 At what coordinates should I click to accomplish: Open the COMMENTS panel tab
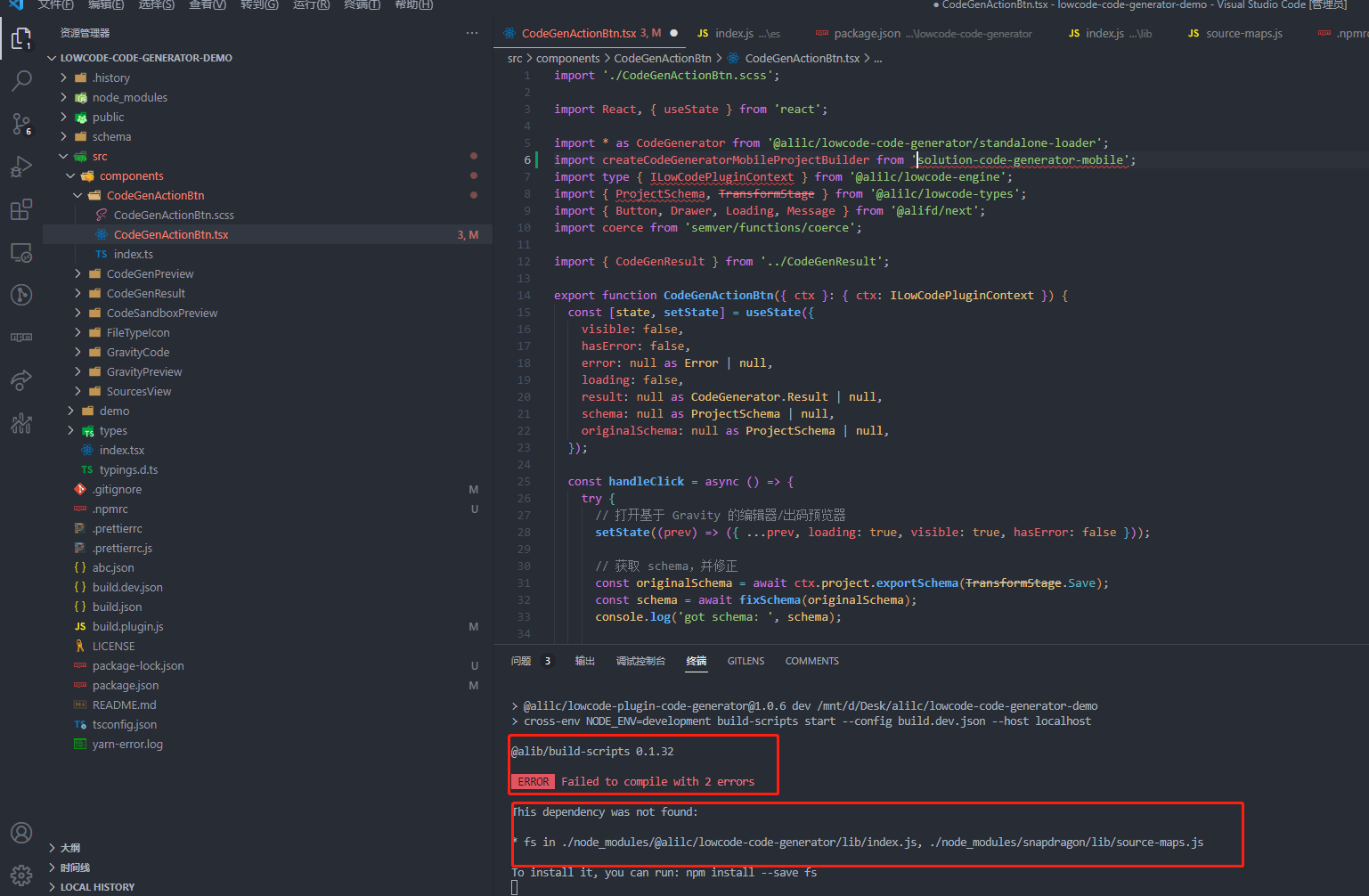click(x=811, y=661)
